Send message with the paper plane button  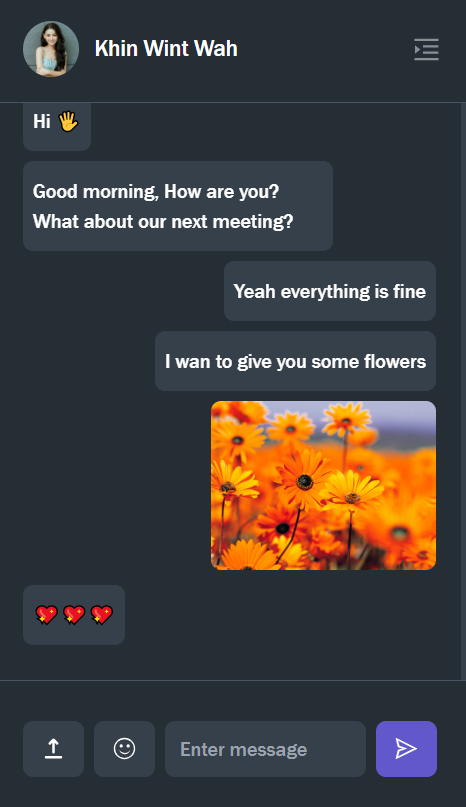coord(406,749)
